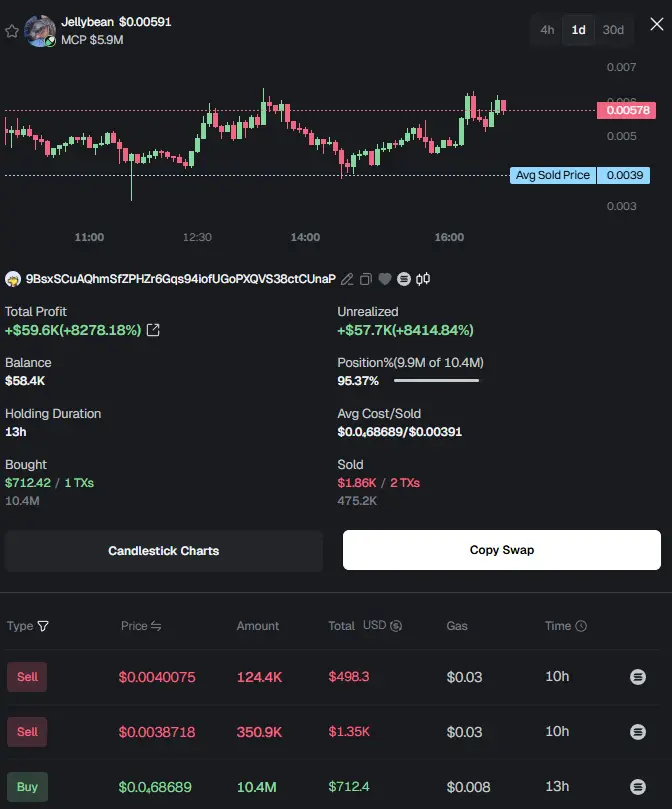Screen dimensions: 672x809
Task: Click the 13h holding duration value
Action: [x=15, y=432]
